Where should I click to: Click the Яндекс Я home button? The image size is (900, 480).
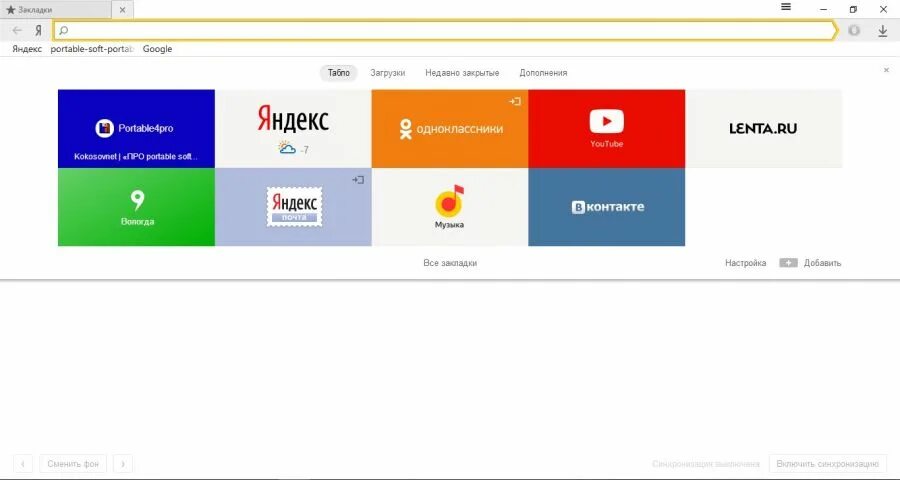point(38,30)
